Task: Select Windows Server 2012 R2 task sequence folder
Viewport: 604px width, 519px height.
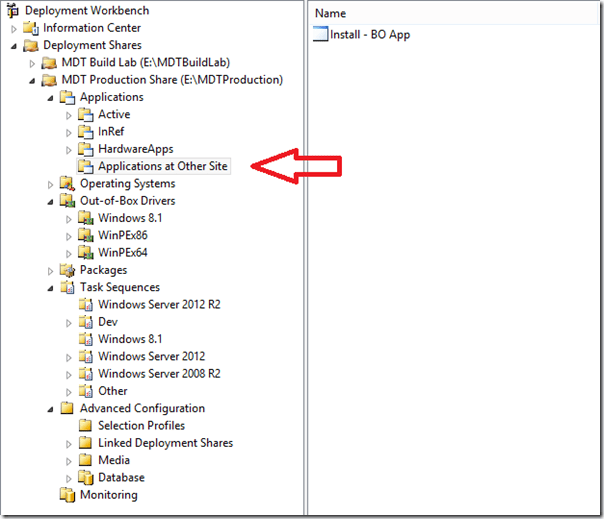Action: tap(159, 305)
